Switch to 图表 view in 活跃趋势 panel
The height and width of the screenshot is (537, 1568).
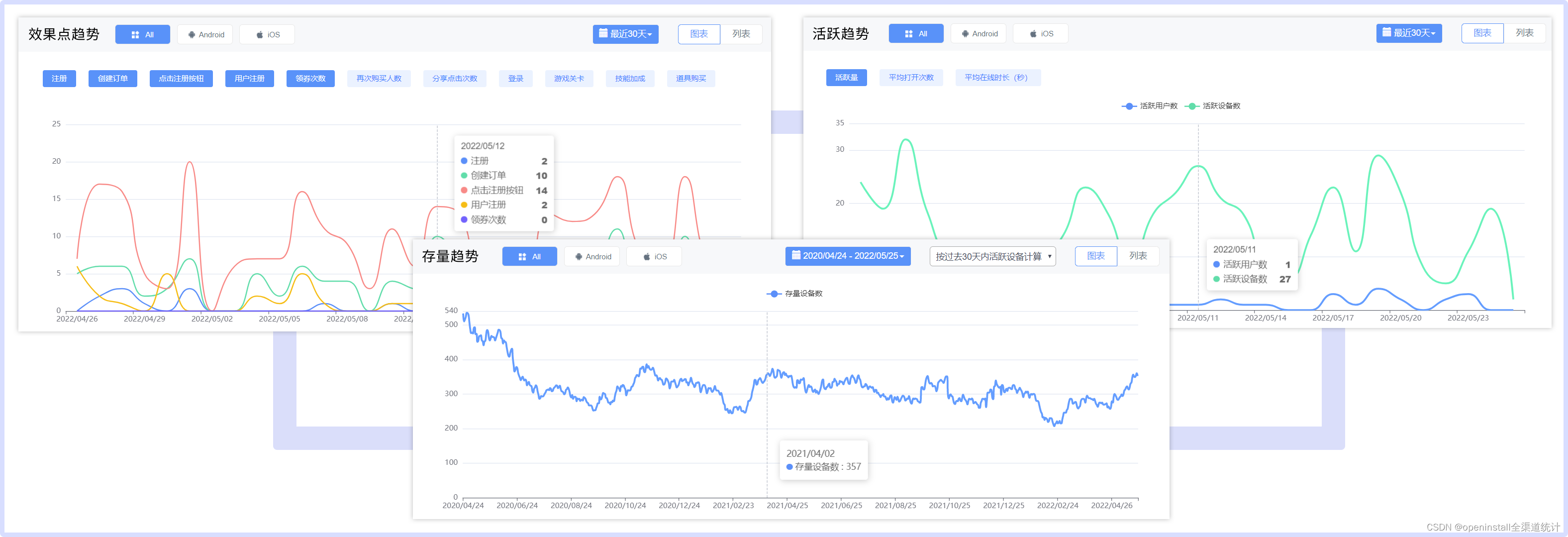tap(1482, 33)
